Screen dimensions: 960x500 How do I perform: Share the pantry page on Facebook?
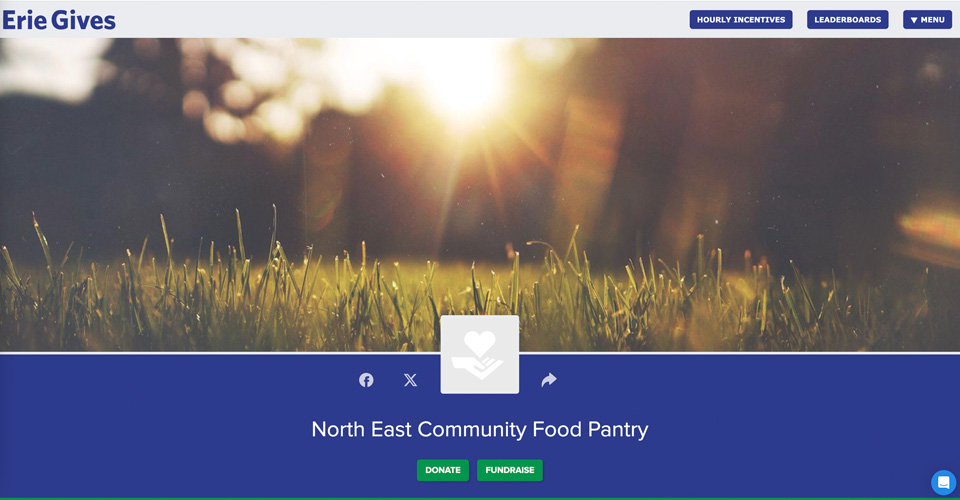click(366, 380)
